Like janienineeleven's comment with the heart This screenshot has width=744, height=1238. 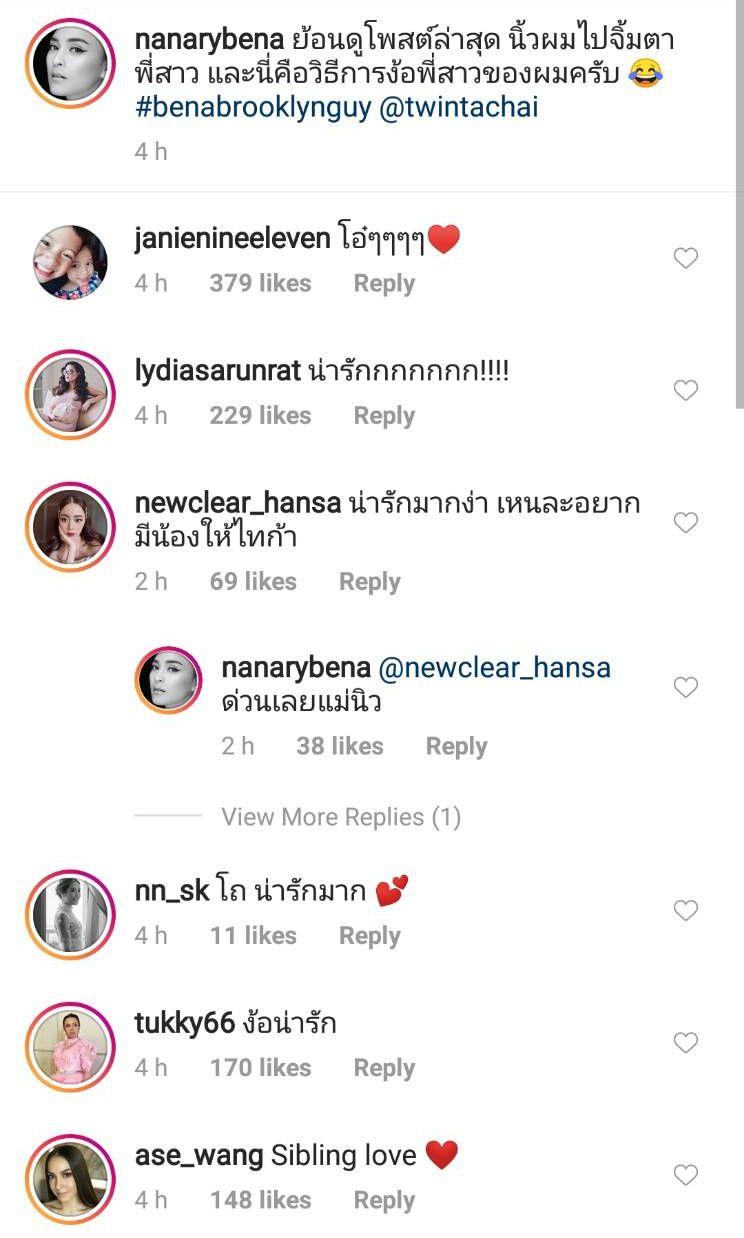(685, 259)
